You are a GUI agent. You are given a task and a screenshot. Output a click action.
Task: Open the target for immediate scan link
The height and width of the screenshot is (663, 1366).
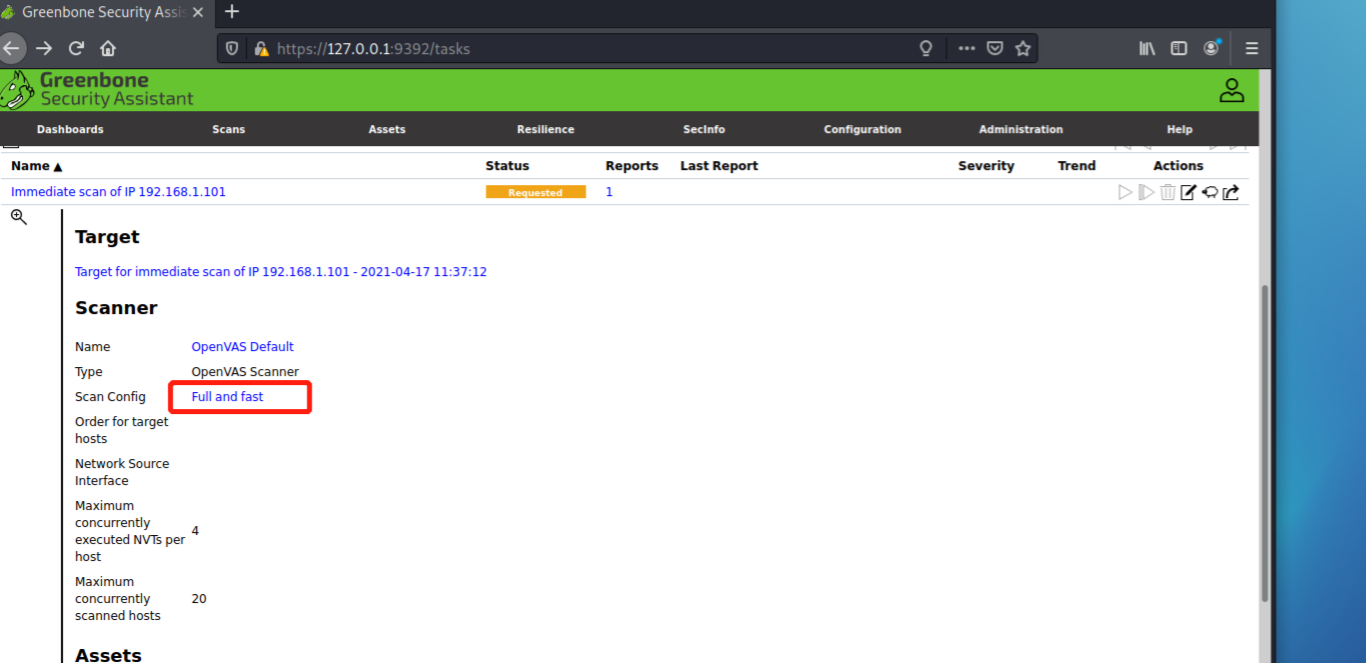281,272
